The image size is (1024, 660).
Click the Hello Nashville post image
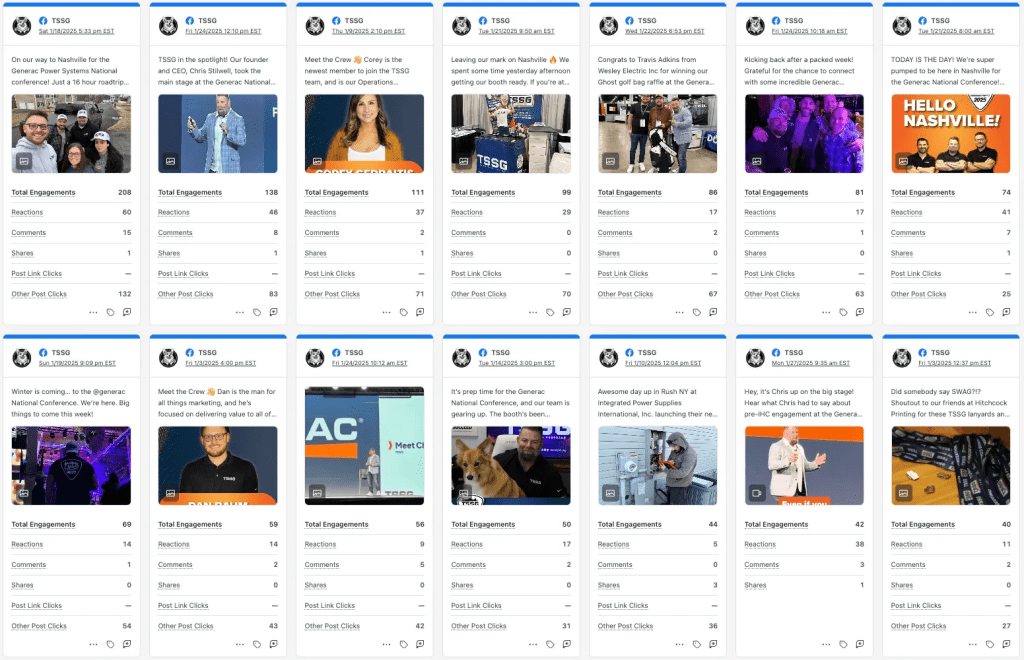click(x=950, y=133)
